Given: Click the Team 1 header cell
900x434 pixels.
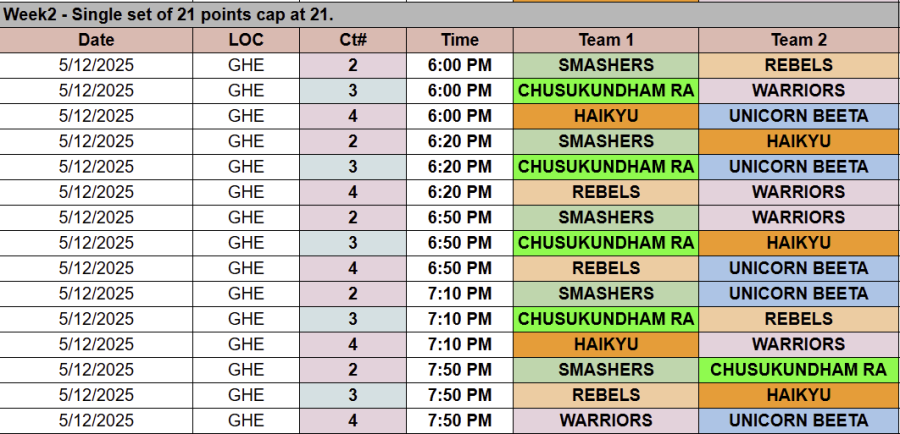Looking at the screenshot, I should point(606,40).
